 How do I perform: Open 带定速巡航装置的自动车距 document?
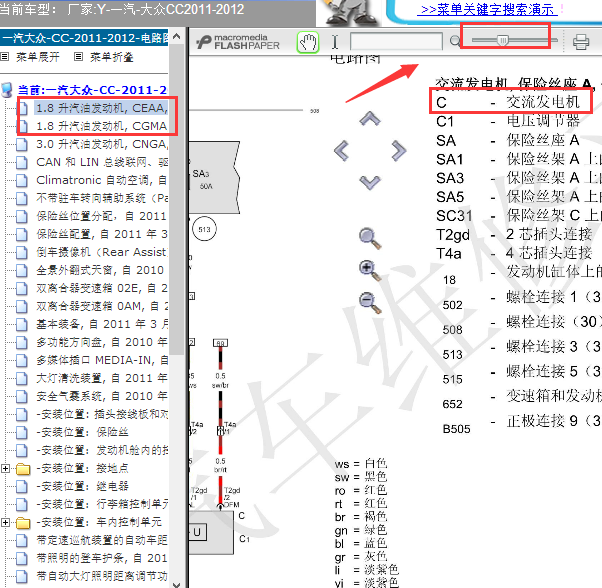102,540
